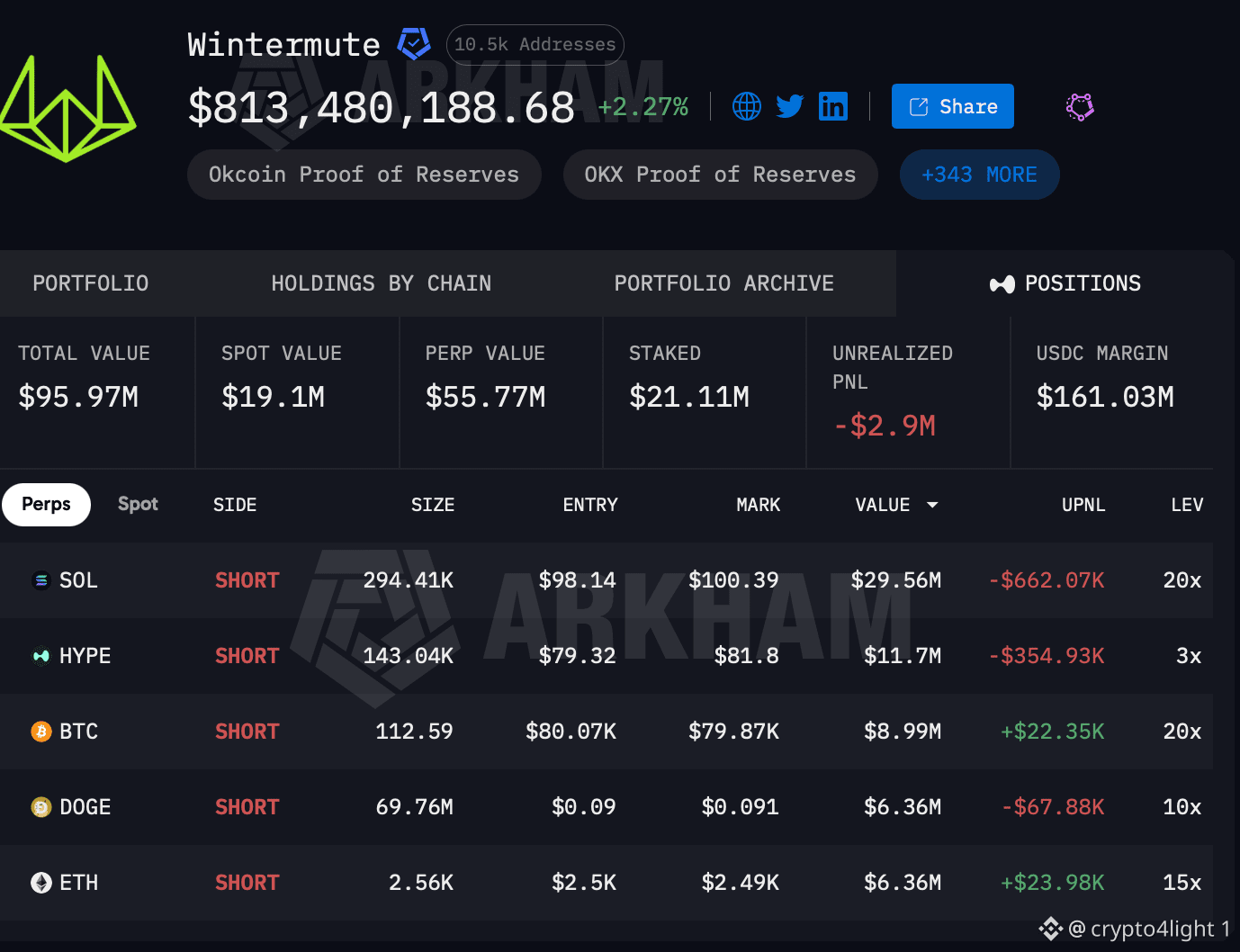Open the Twitter profile icon
1240x952 pixels.
[x=790, y=106]
